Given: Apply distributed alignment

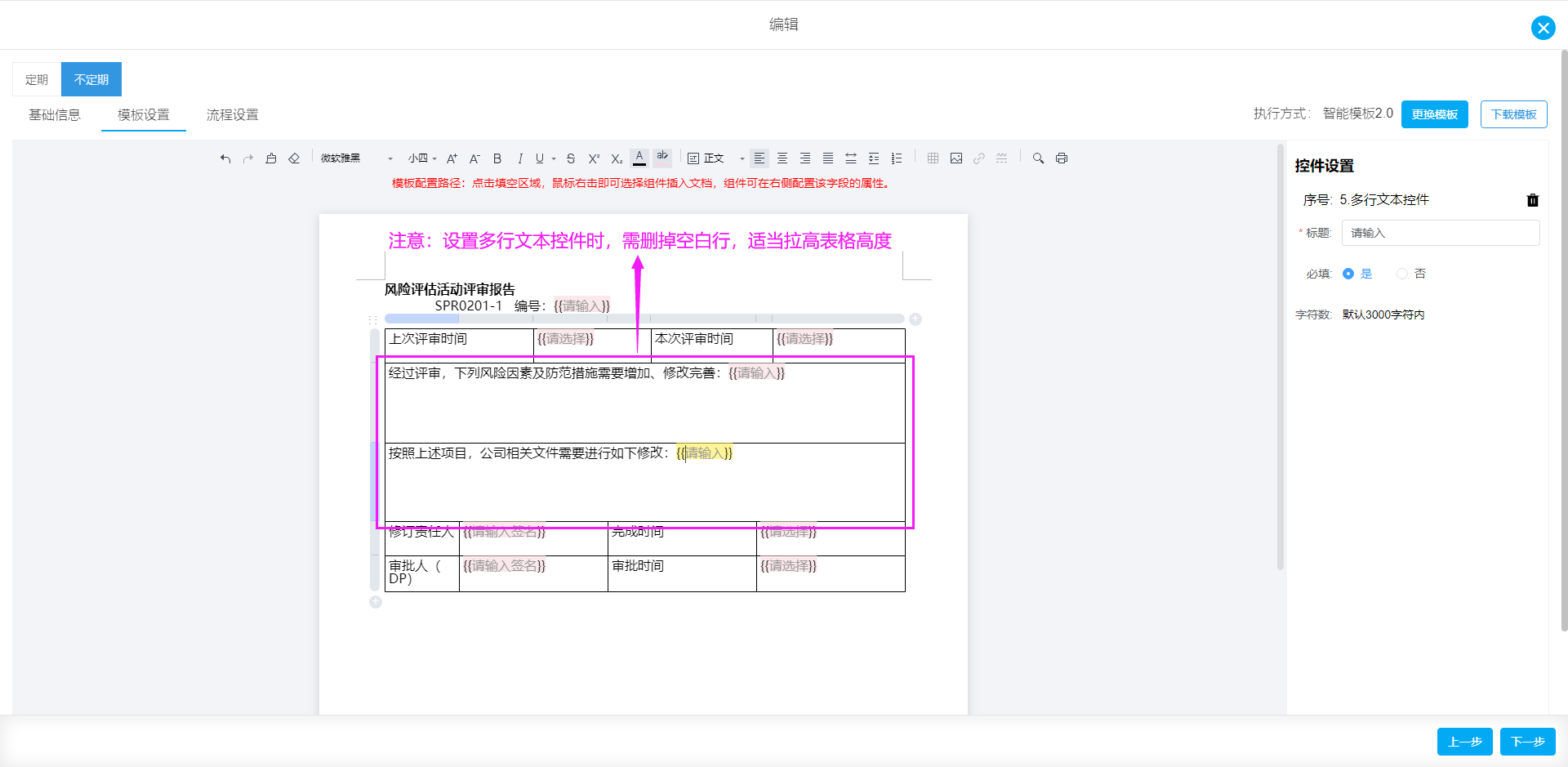Looking at the screenshot, I should point(851,158).
